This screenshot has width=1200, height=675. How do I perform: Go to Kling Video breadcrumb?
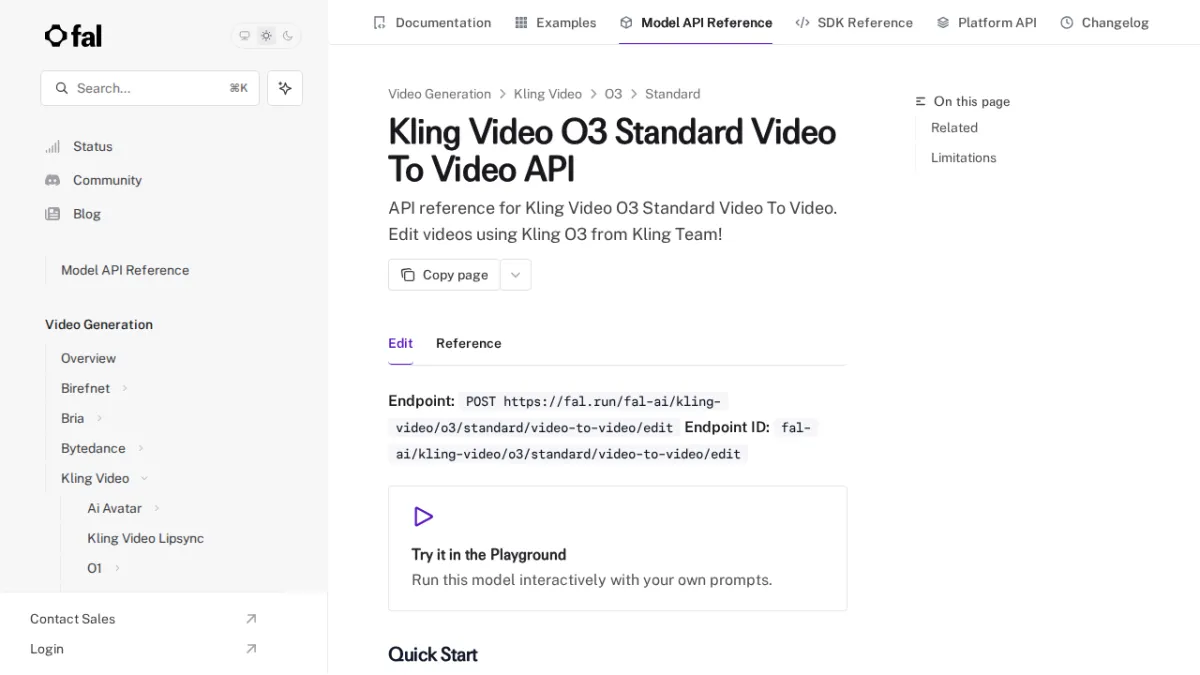[548, 94]
